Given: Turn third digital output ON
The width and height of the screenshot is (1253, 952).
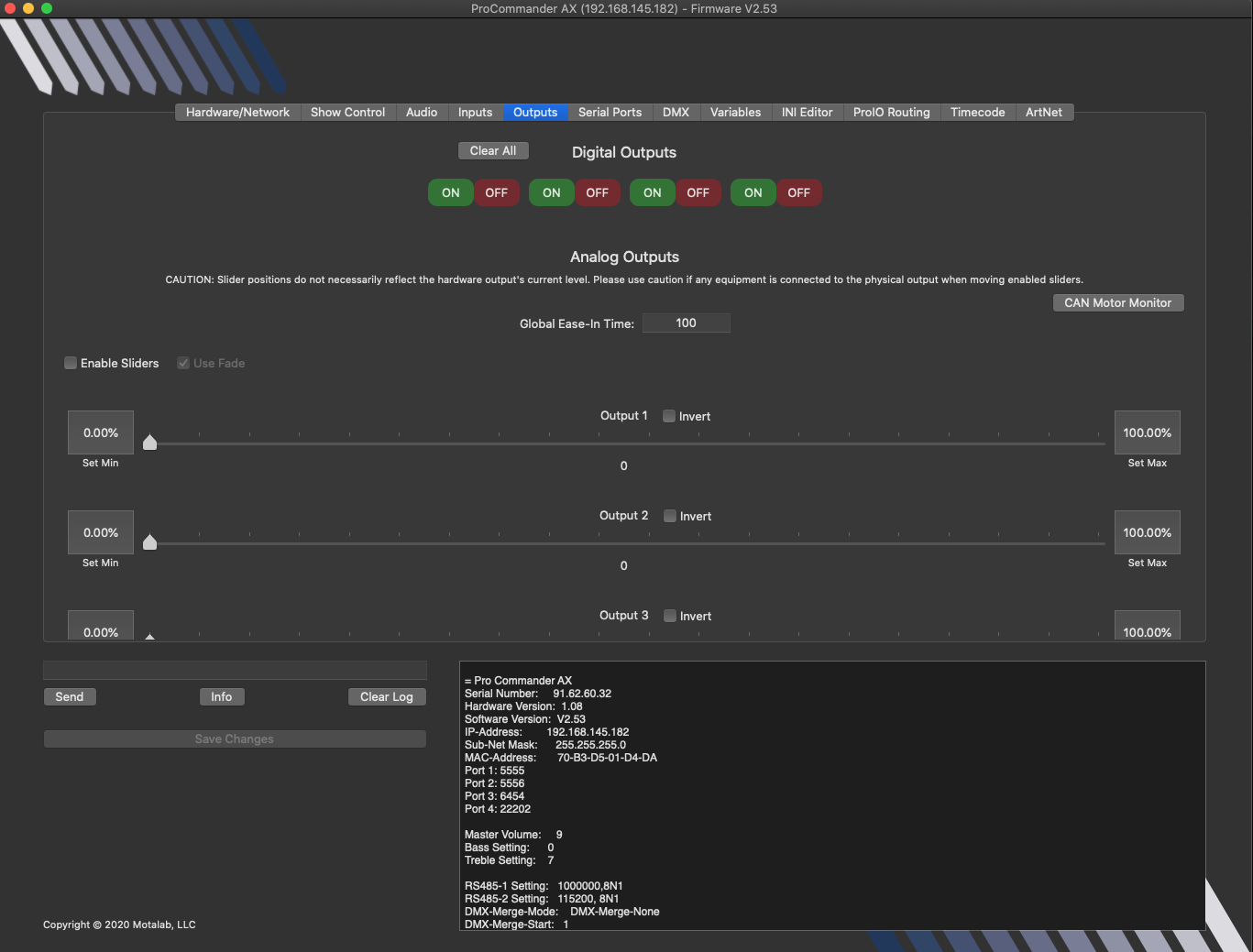Looking at the screenshot, I should tap(653, 192).
